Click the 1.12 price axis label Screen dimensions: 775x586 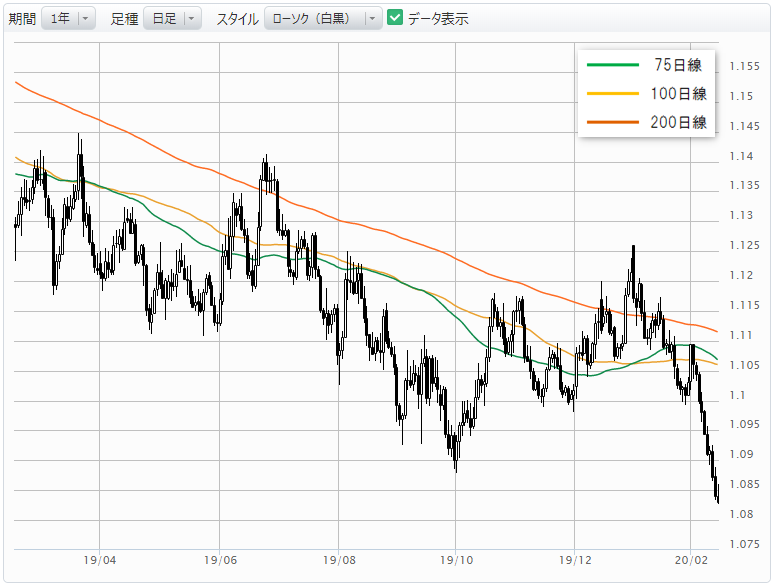tap(741, 275)
